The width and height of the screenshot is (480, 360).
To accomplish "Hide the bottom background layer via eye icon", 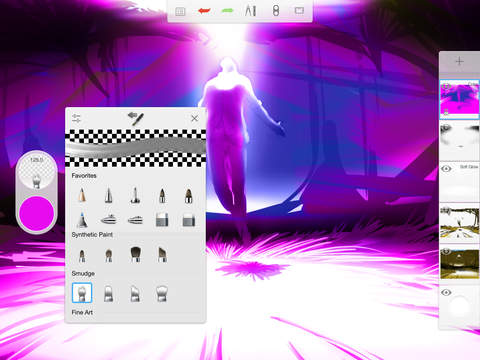I will (x=446, y=293).
